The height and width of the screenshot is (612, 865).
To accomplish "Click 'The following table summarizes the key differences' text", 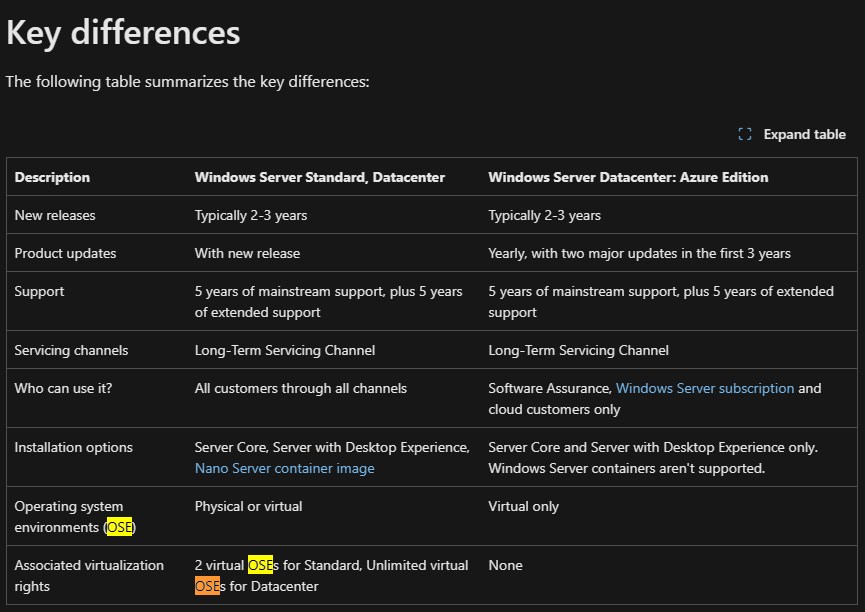I will click(x=187, y=82).
